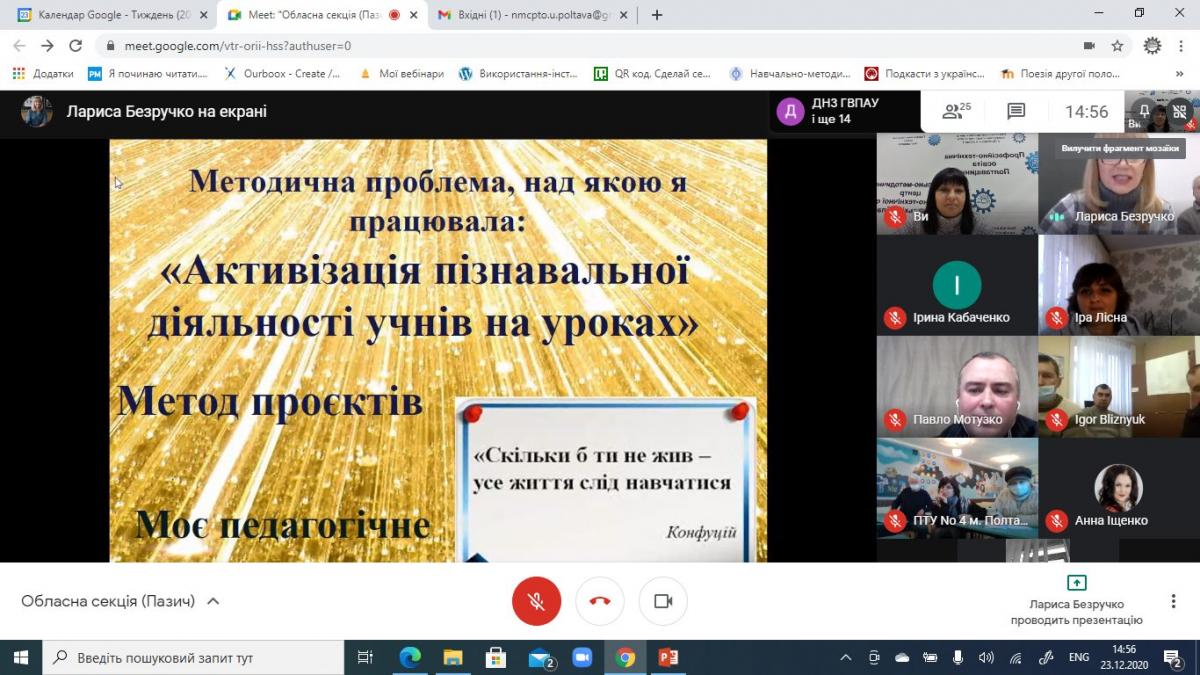Open PowerPoint from the taskbar
1200x675 pixels.
pos(668,657)
